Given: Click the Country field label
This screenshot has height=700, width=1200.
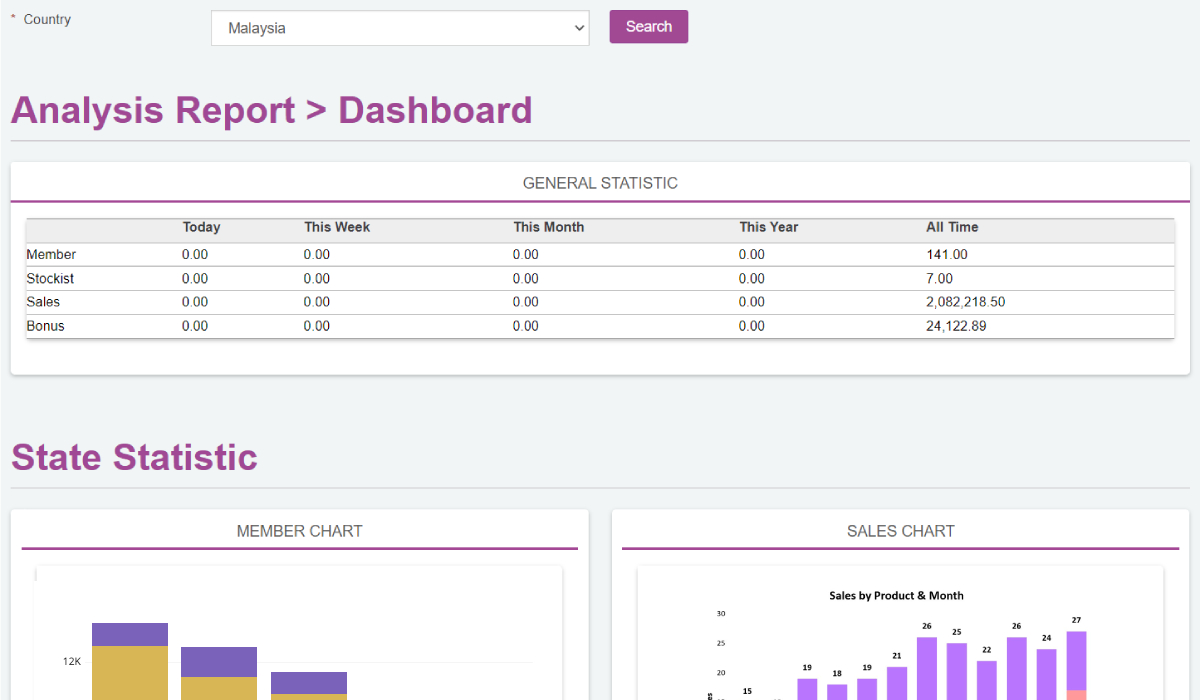Looking at the screenshot, I should (47, 19).
